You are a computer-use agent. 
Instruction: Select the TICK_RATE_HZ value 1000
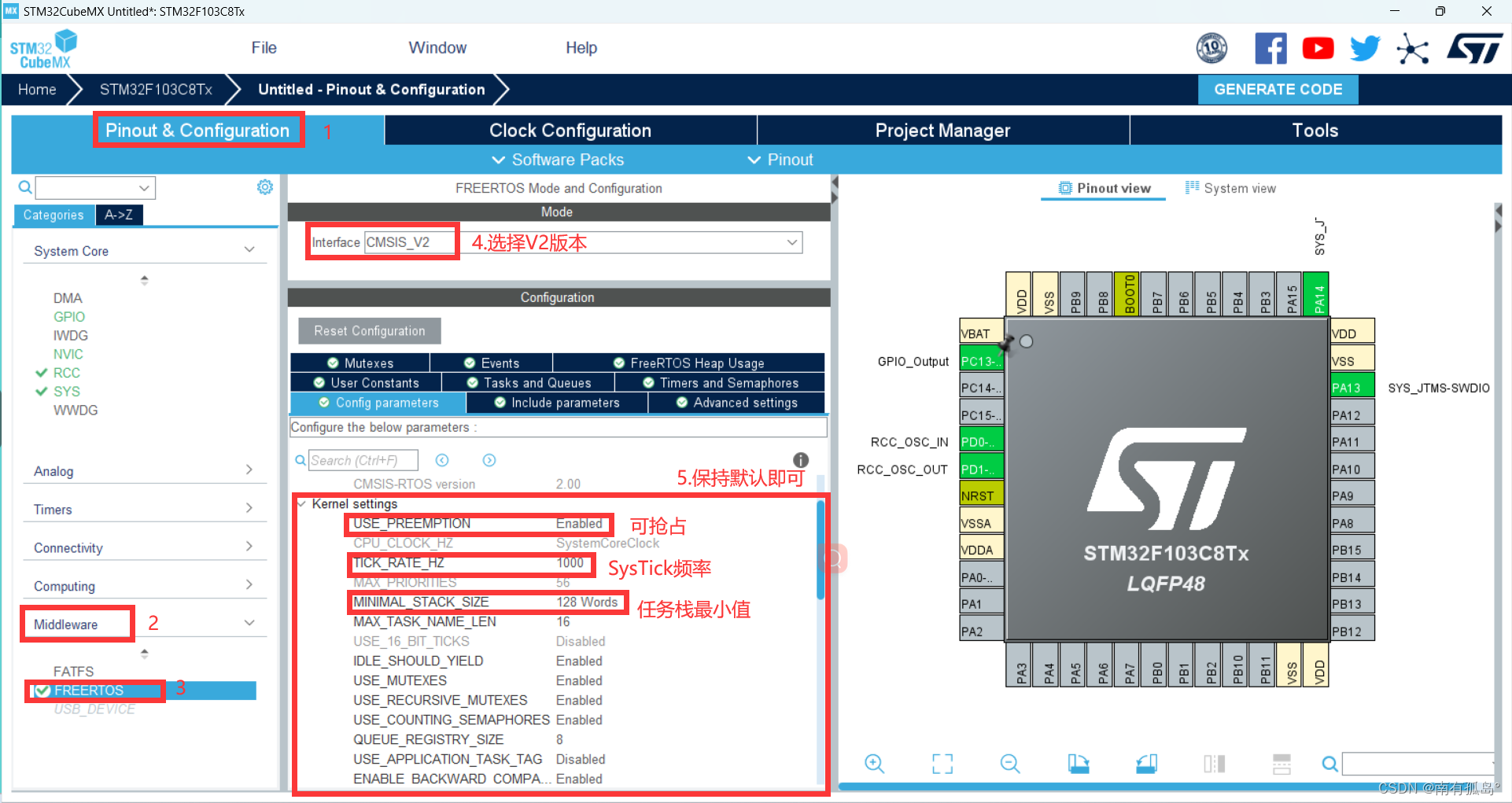(570, 563)
